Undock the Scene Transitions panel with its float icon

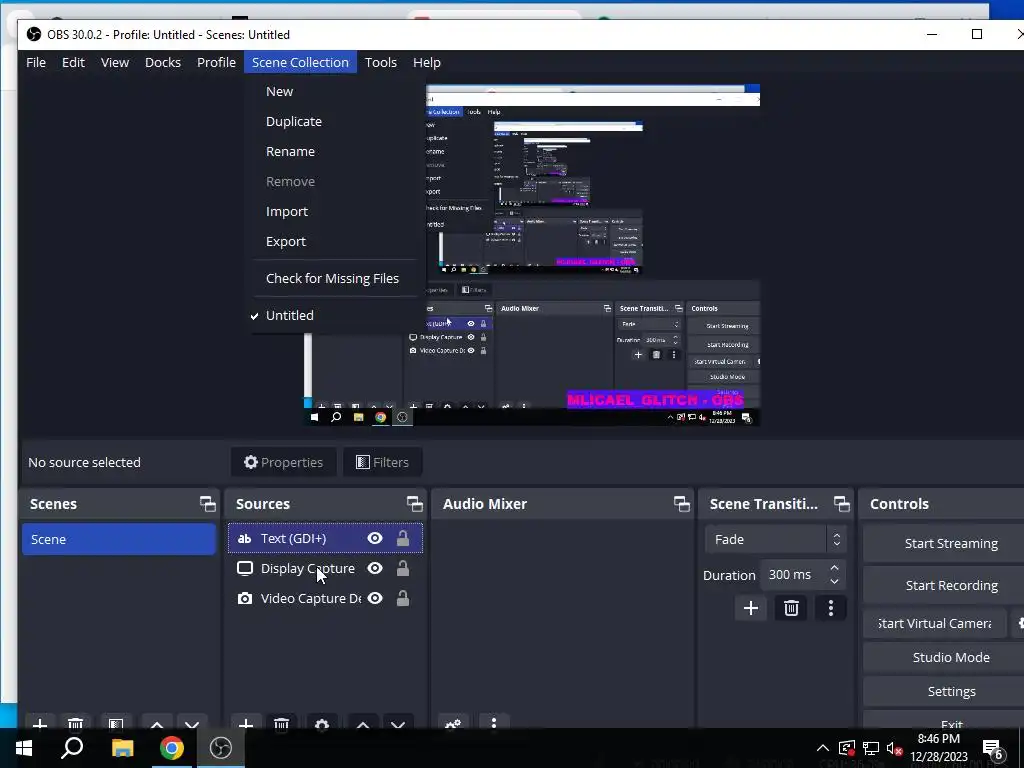(x=842, y=504)
